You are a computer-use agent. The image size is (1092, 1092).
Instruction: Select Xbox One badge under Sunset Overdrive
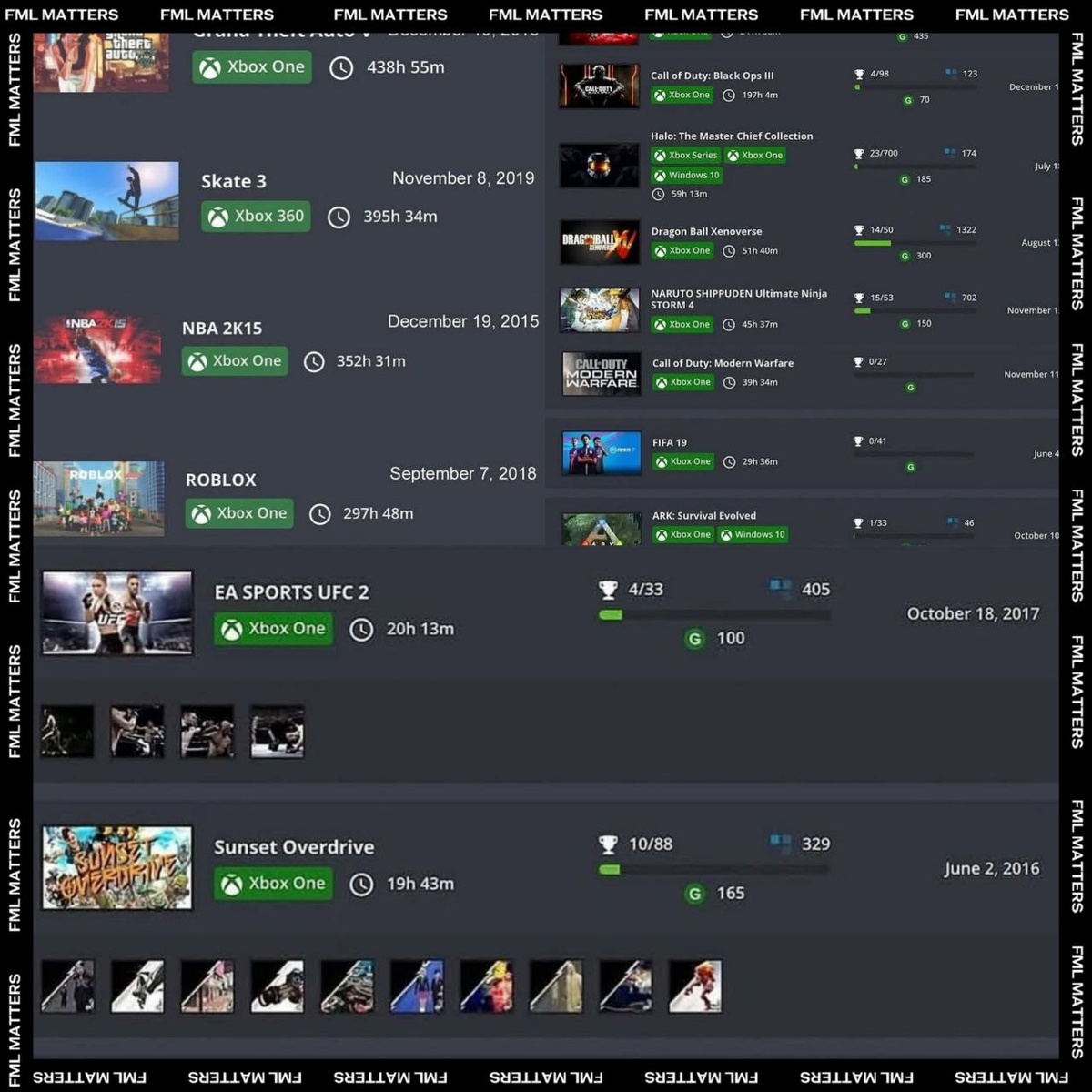tap(273, 884)
